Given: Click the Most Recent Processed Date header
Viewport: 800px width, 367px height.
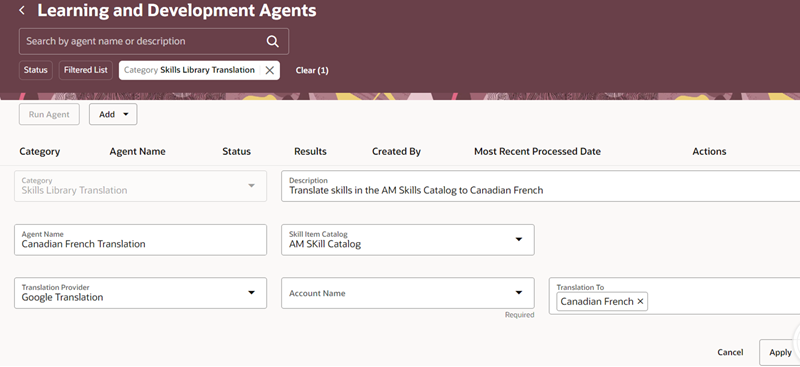Looking at the screenshot, I should 537,152.
